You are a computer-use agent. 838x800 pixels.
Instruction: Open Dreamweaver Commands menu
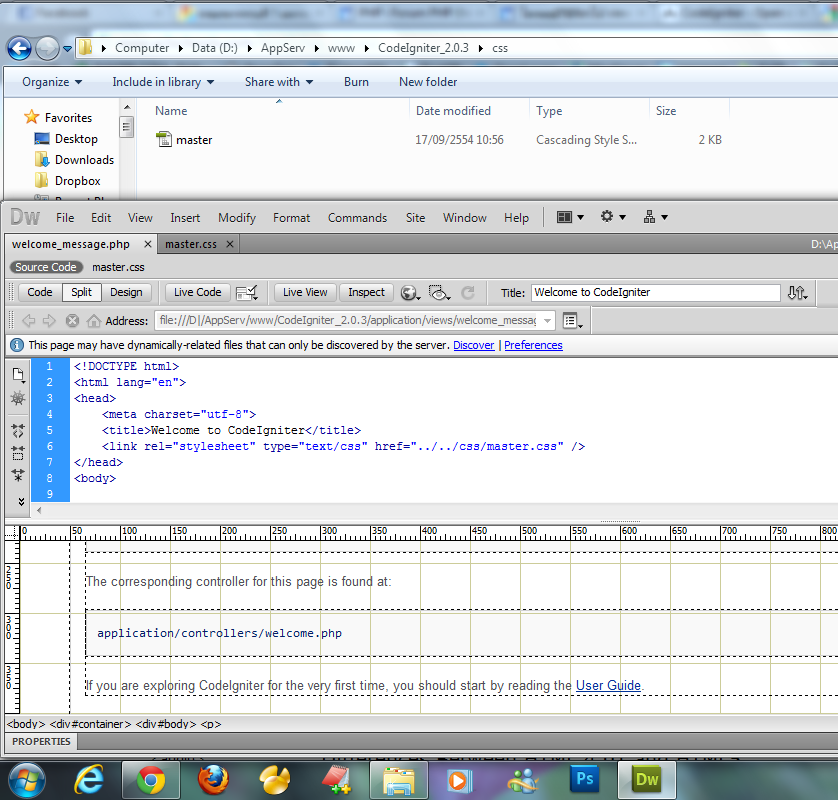click(357, 218)
